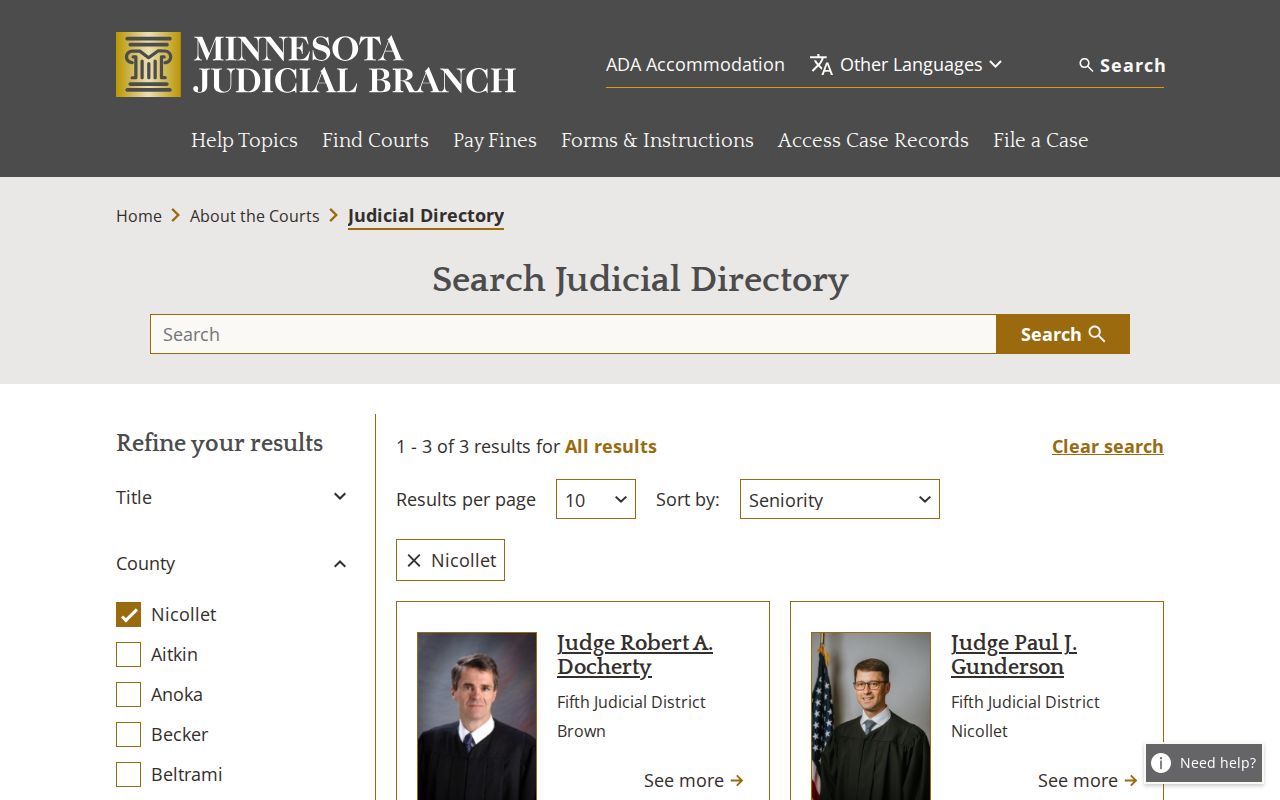Click the info icon in Need help

pyautogui.click(x=1161, y=763)
